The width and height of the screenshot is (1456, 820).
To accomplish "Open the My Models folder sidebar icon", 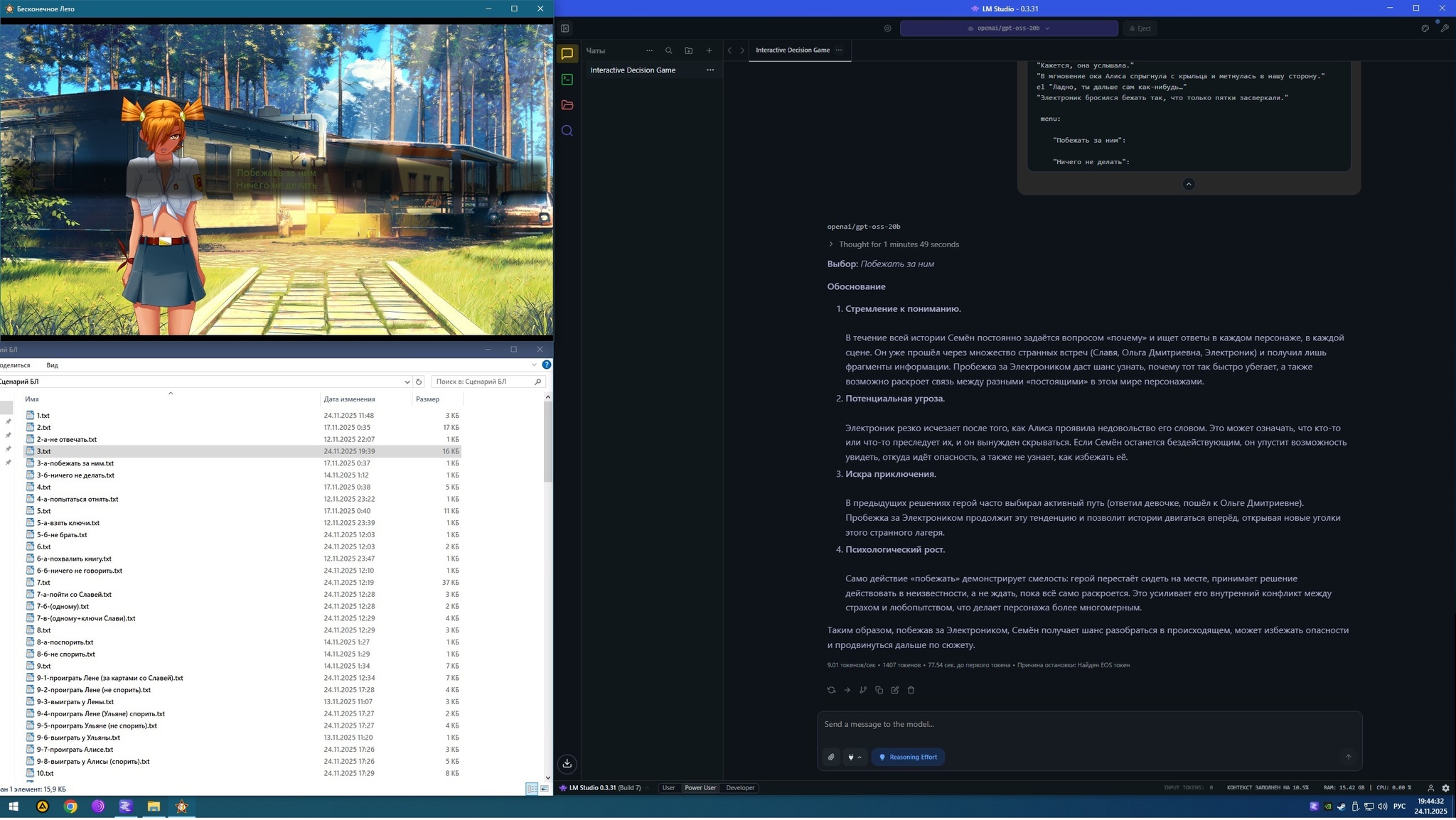I will 567,105.
